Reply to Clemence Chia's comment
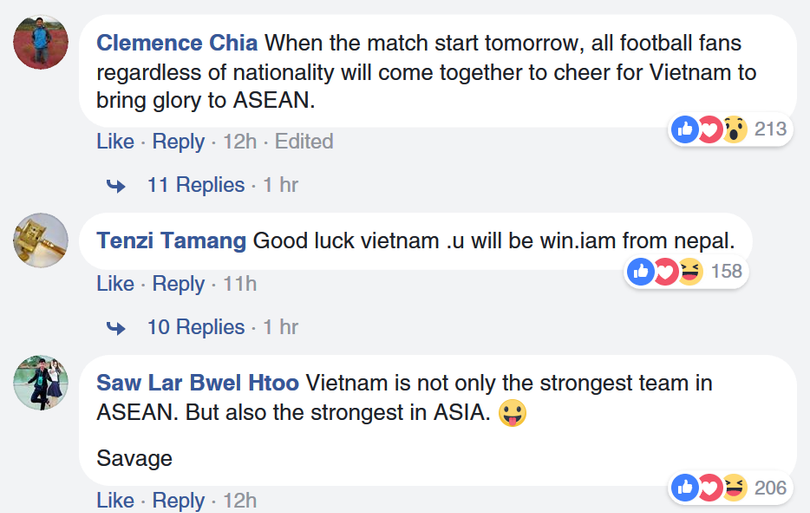Screen dimensions: 810x513 tap(178, 142)
